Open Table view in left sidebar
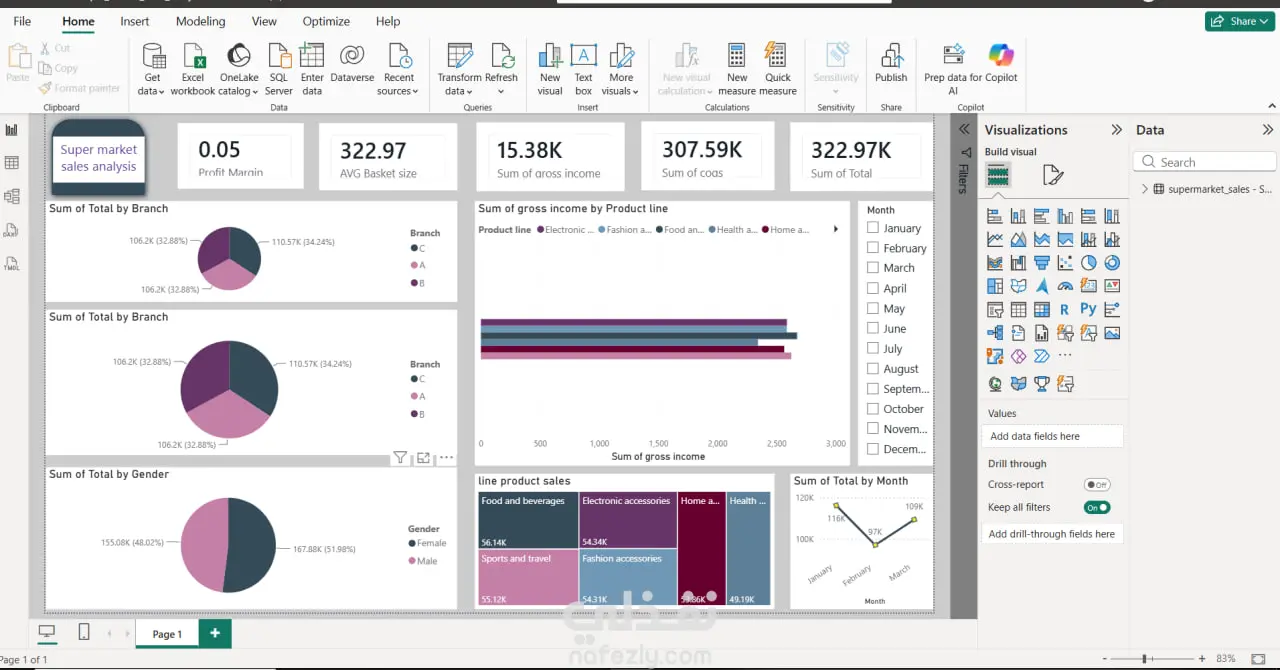Viewport: 1280px width, 670px height. pos(12,163)
